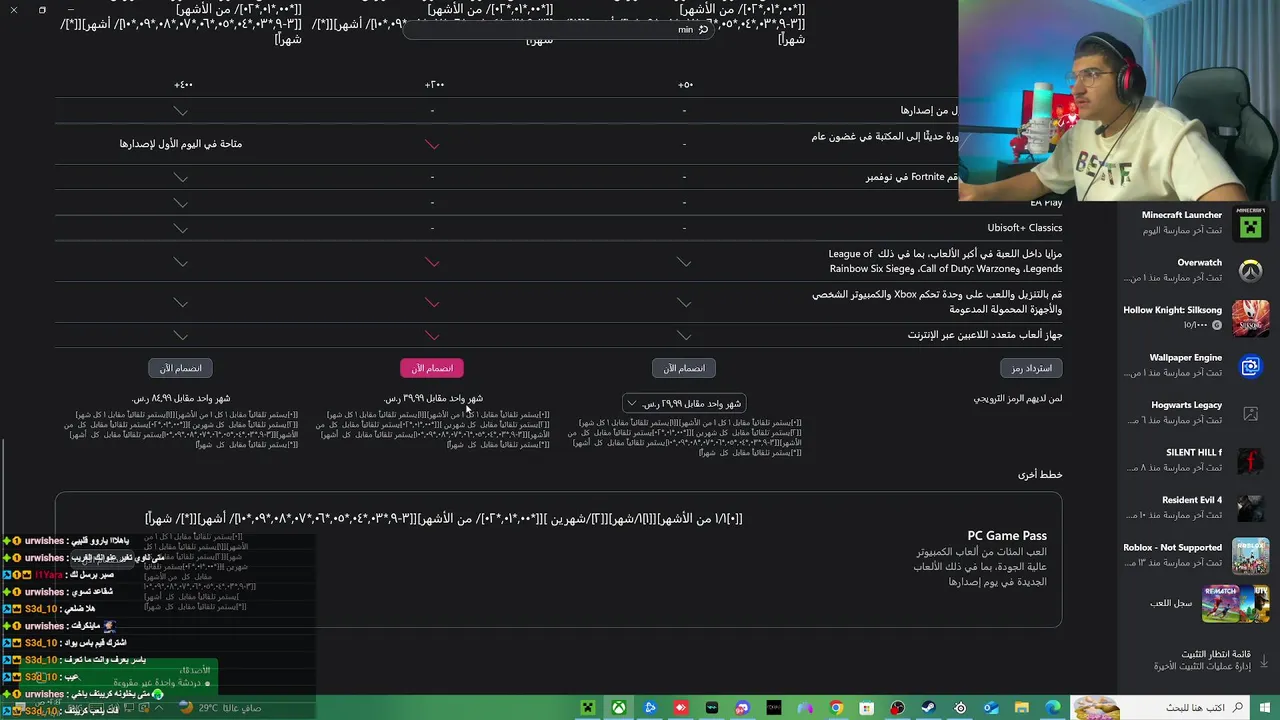Viewport: 1280px width, 720px height.
Task: Open SILENT HILL f game icon
Action: (1250, 461)
